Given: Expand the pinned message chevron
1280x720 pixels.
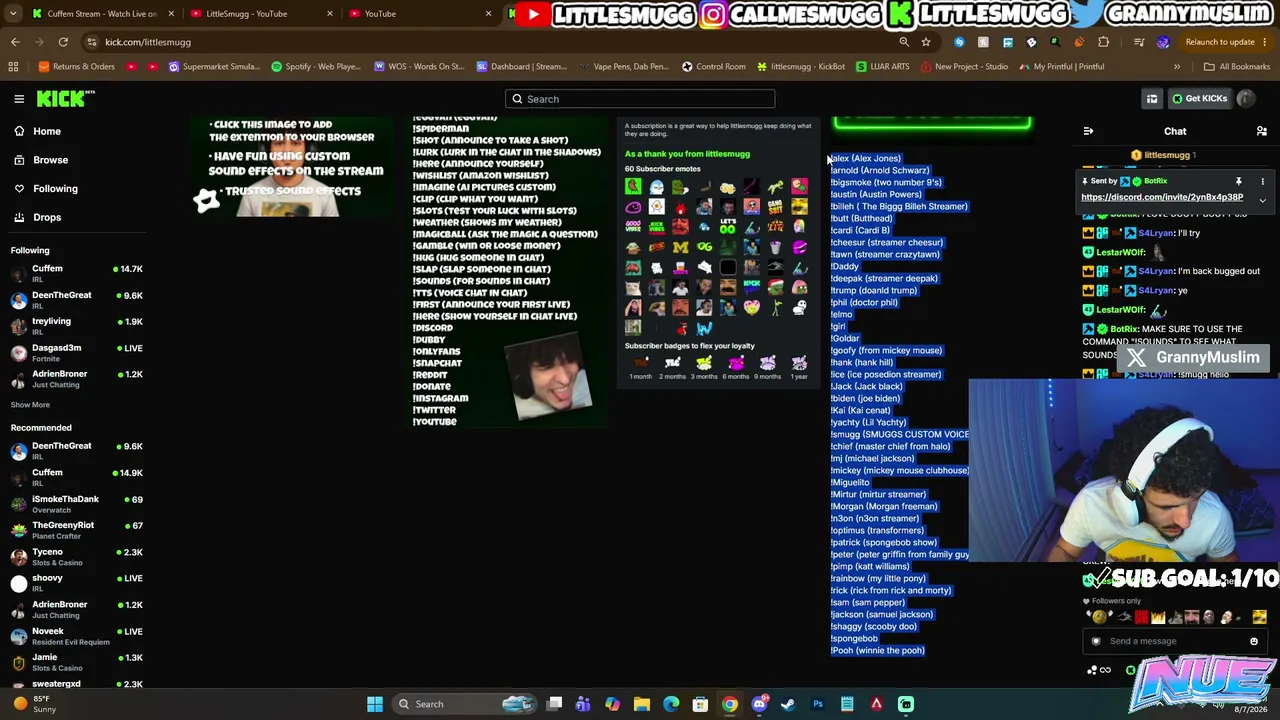Looking at the screenshot, I should [1262, 200].
